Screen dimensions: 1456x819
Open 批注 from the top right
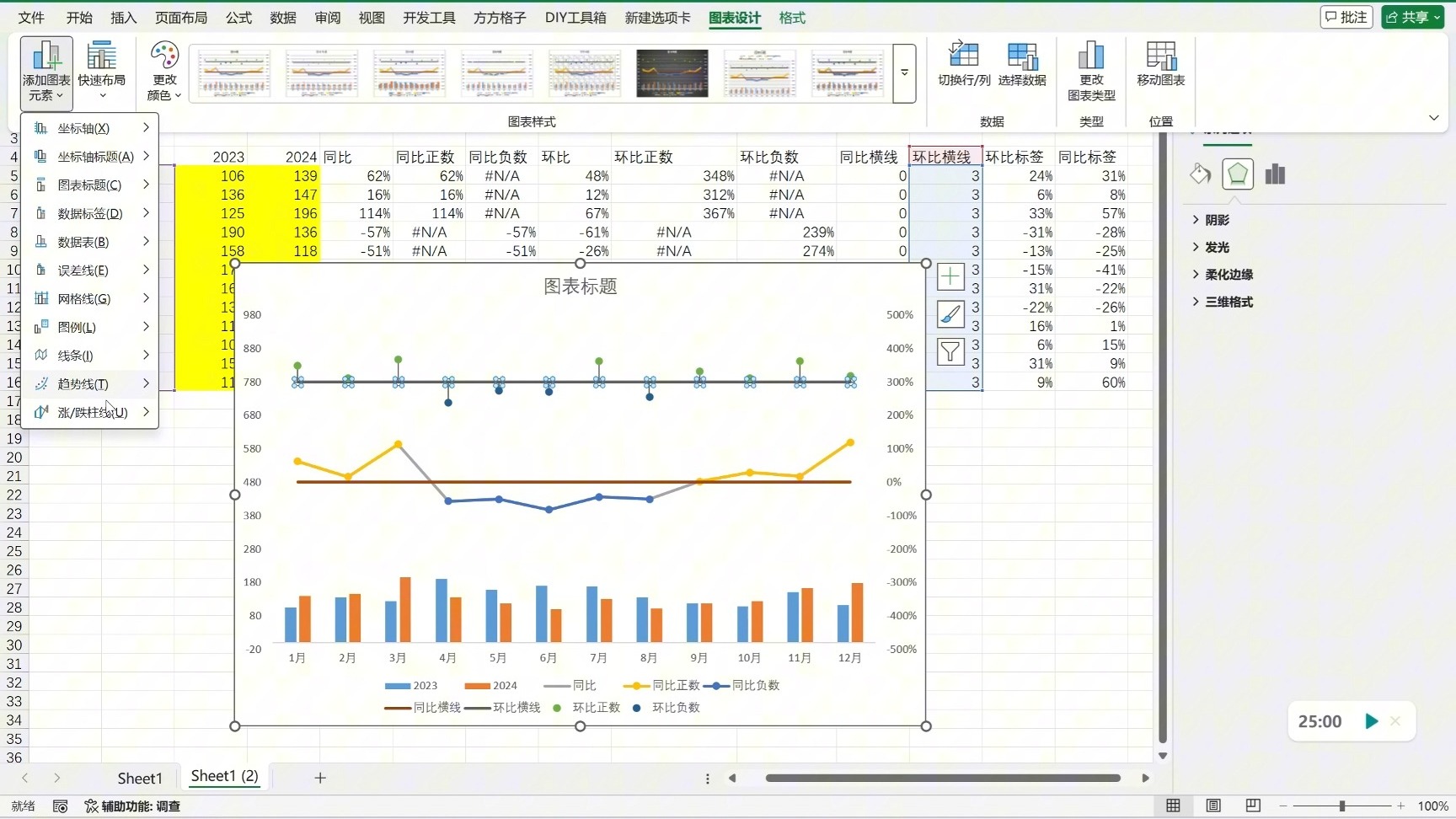pyautogui.click(x=1346, y=17)
